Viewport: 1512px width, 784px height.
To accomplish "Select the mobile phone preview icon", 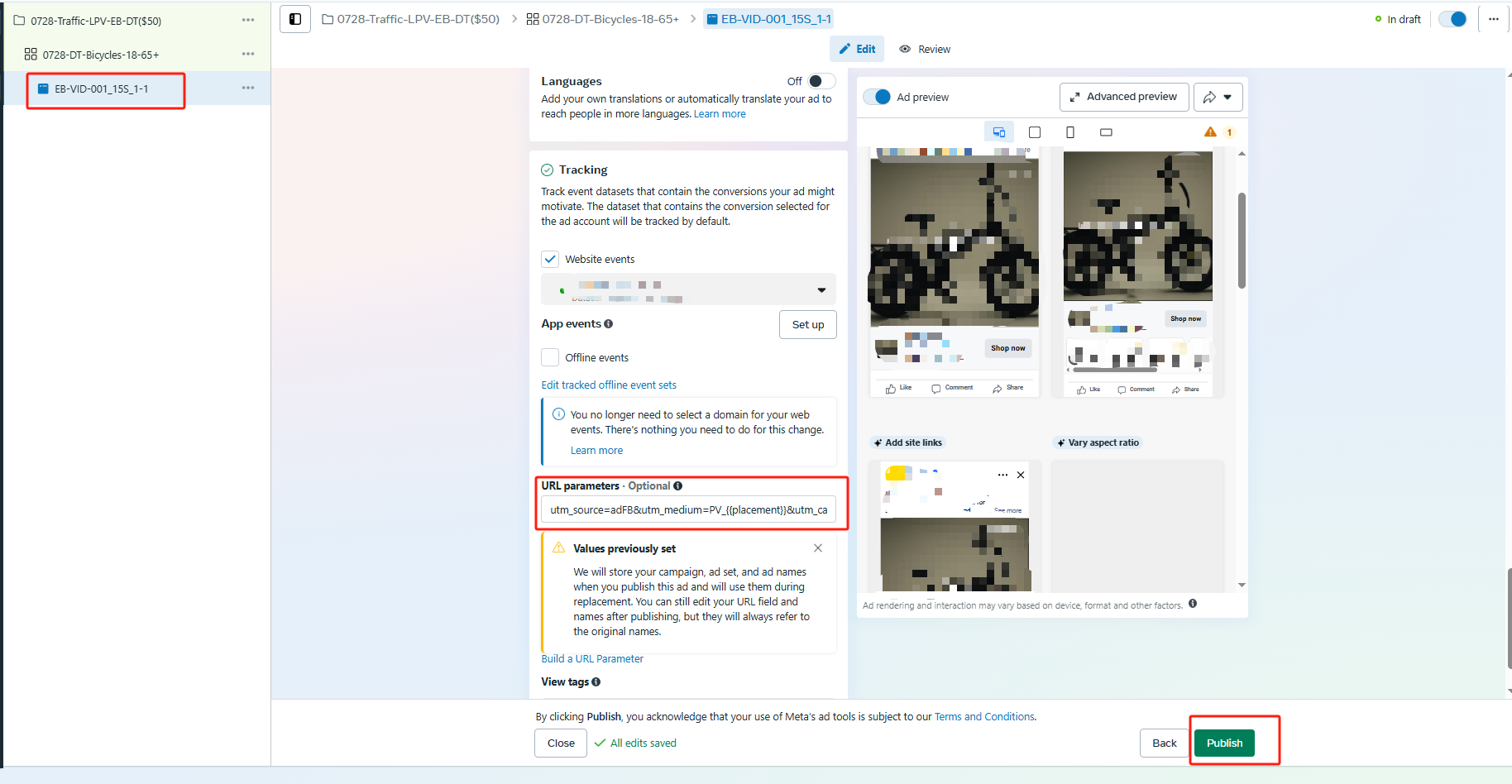I will point(1070,131).
